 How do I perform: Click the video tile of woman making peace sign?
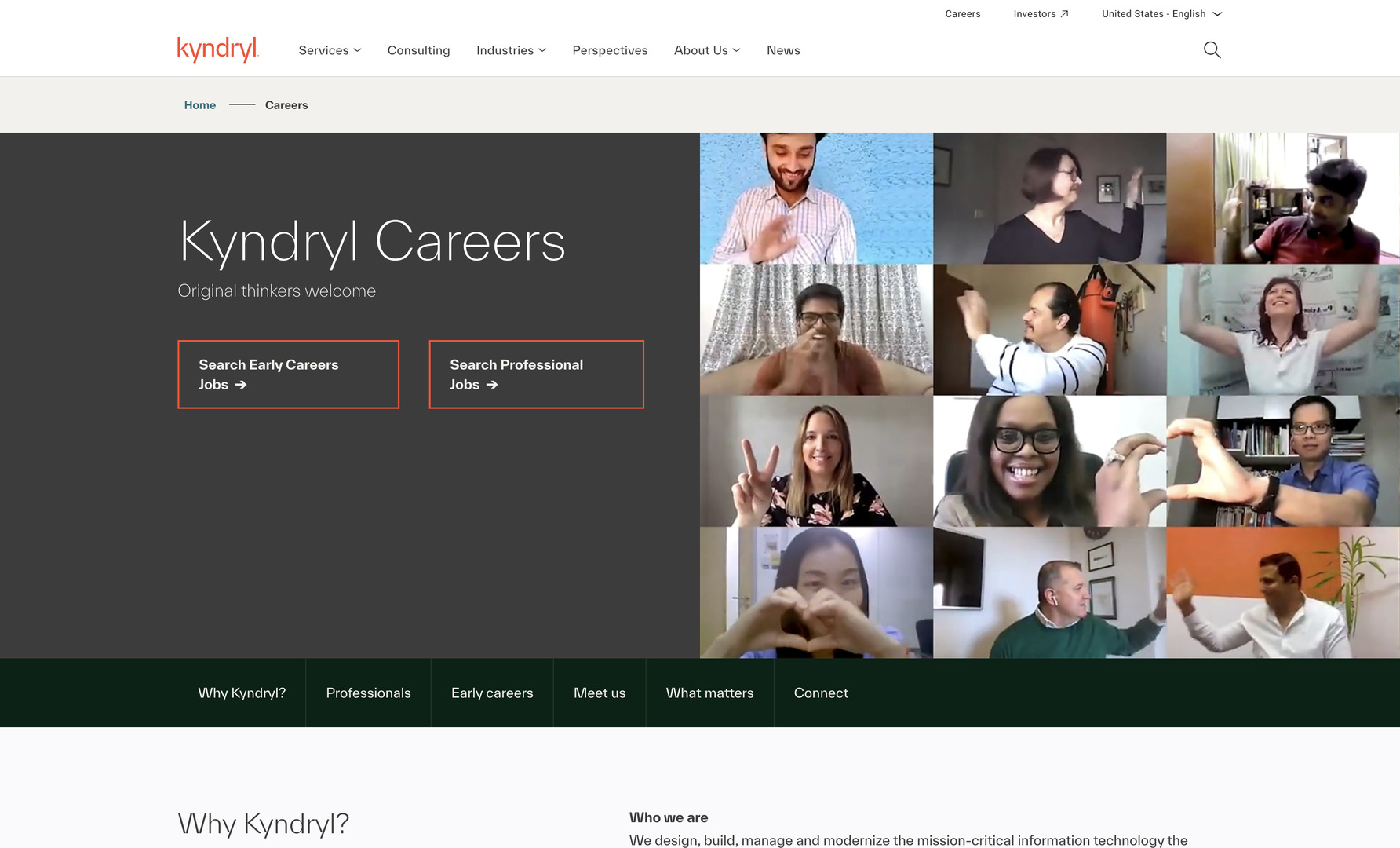(816, 461)
